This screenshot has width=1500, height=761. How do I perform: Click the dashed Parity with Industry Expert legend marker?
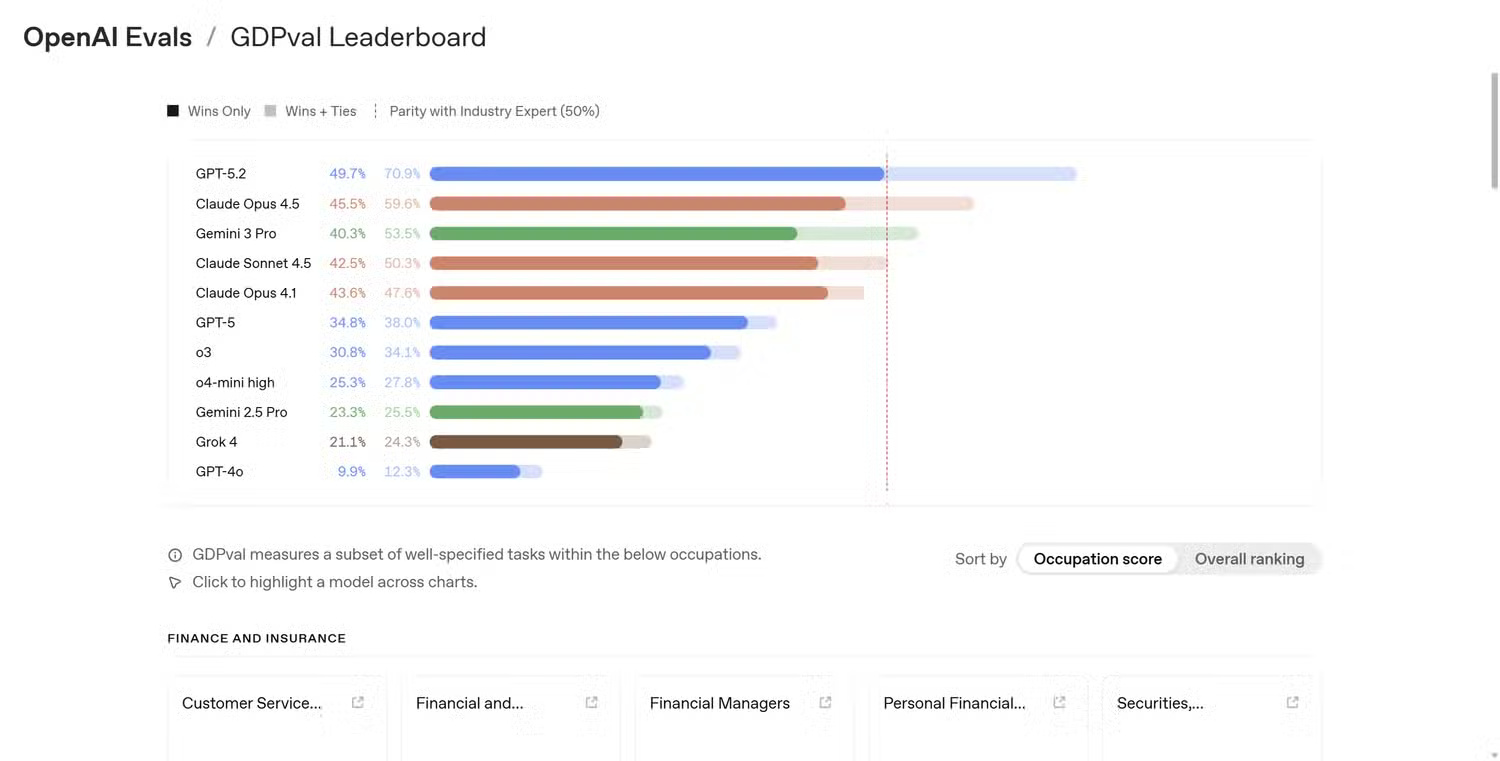tap(375, 111)
